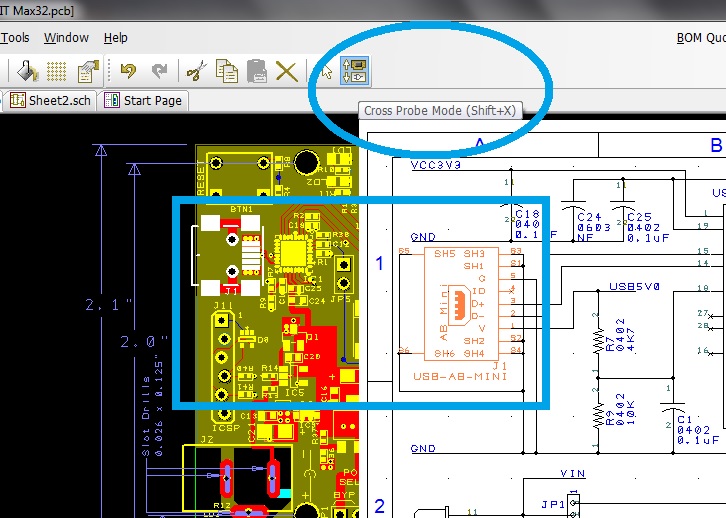
Task: Select the arrow pointer tool
Action: (x=326, y=72)
